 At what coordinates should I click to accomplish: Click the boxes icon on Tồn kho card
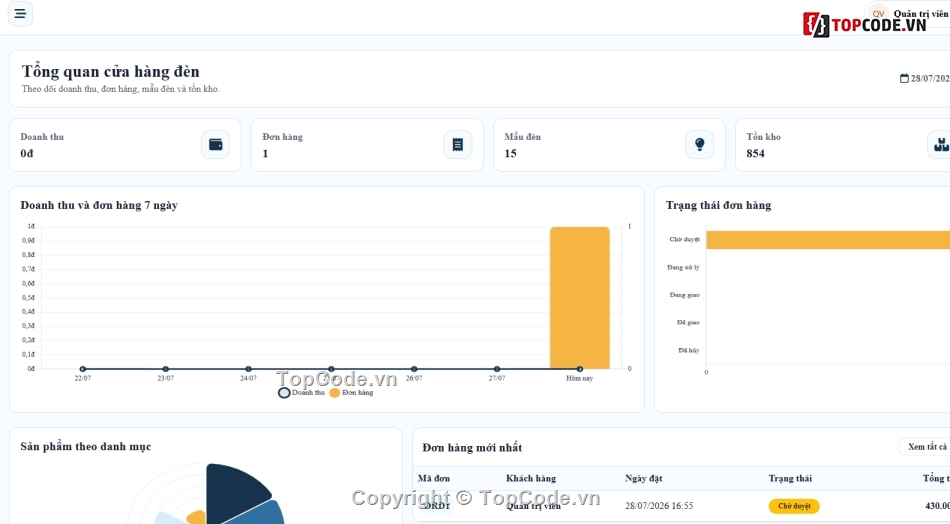(x=940, y=145)
